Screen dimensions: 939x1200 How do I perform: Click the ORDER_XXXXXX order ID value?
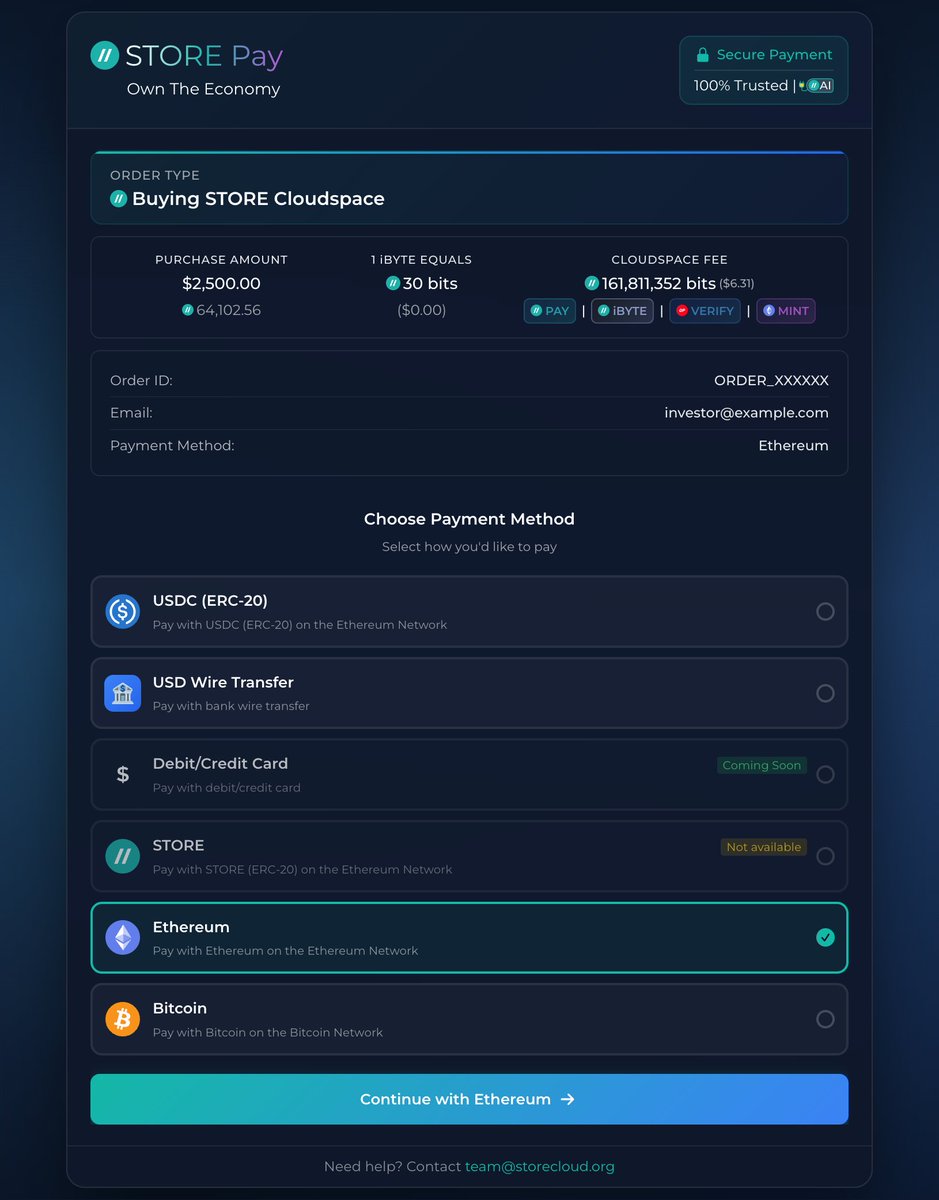tap(771, 381)
